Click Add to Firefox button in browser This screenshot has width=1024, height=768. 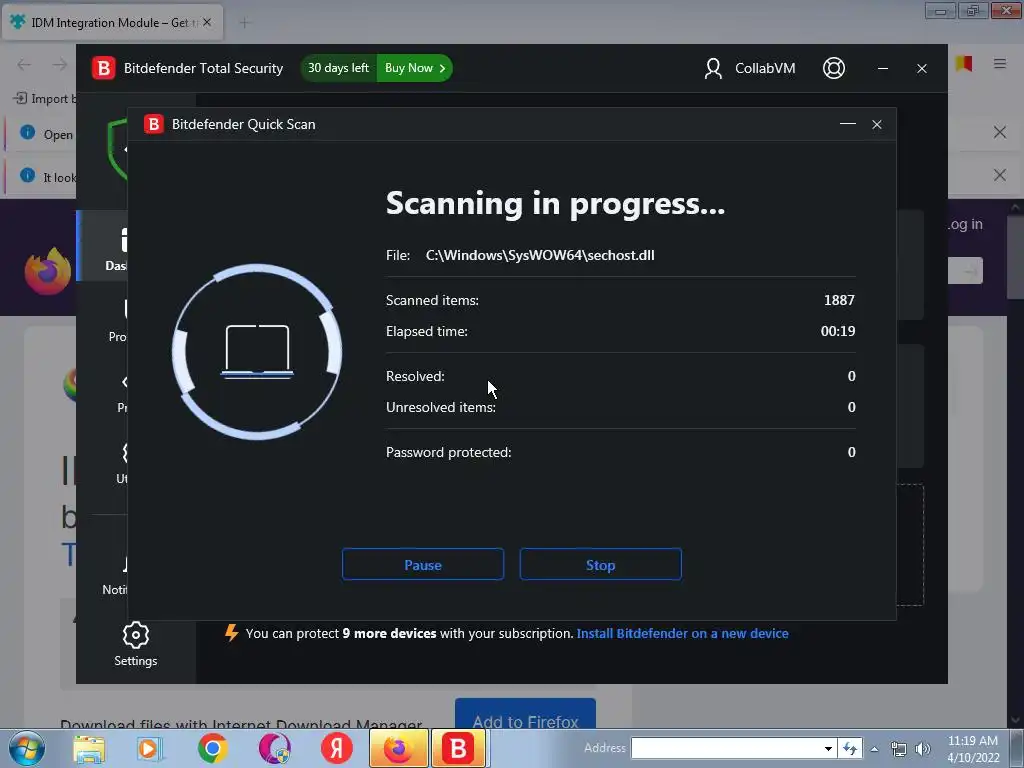525,716
